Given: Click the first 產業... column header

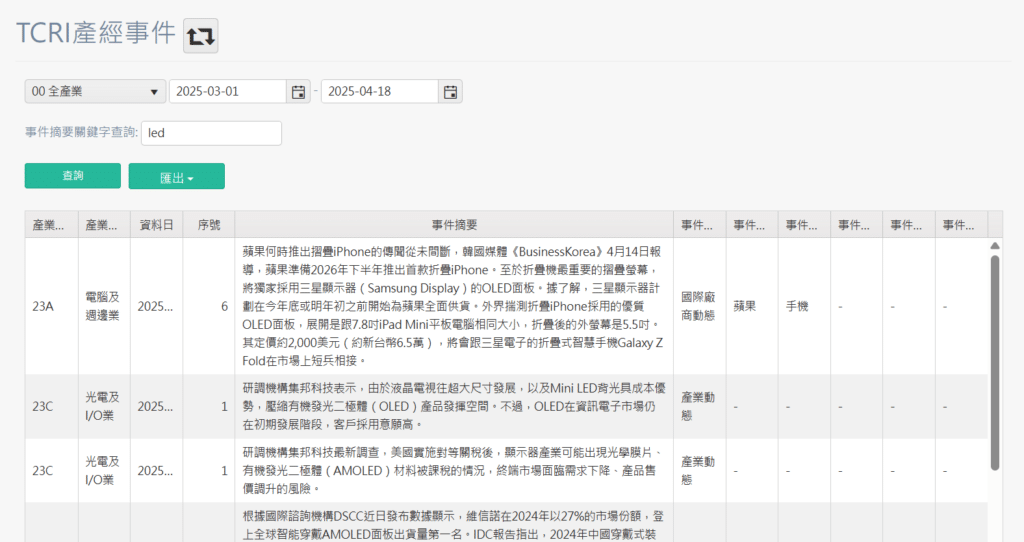Looking at the screenshot, I should [x=52, y=225].
